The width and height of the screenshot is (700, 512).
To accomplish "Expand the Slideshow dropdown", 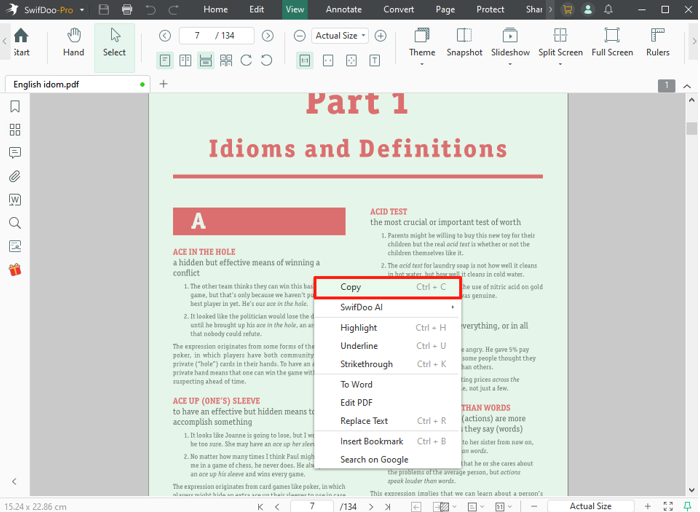I will [x=510, y=64].
